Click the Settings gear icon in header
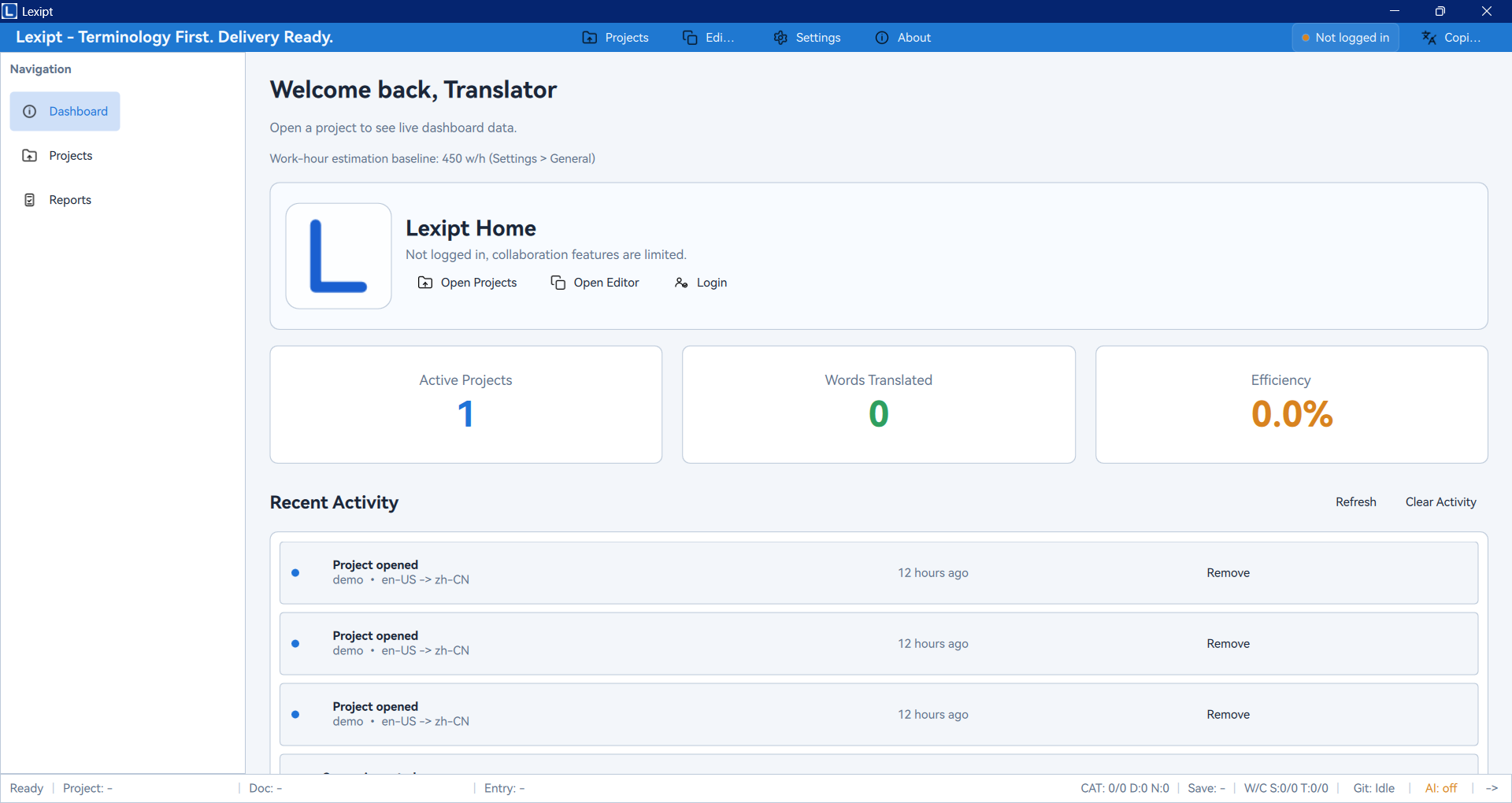 click(780, 38)
